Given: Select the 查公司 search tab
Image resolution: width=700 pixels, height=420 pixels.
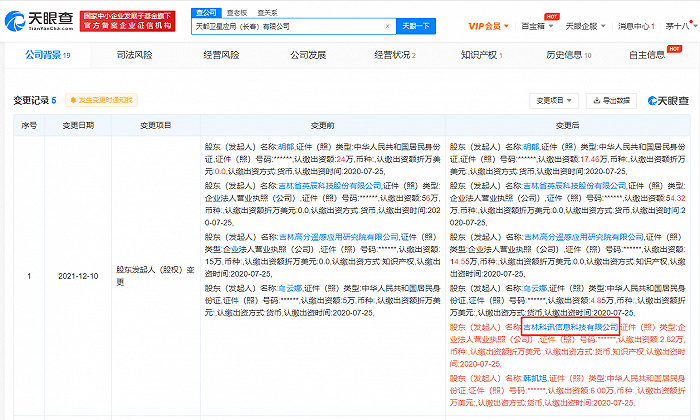Looking at the screenshot, I should coord(206,12).
